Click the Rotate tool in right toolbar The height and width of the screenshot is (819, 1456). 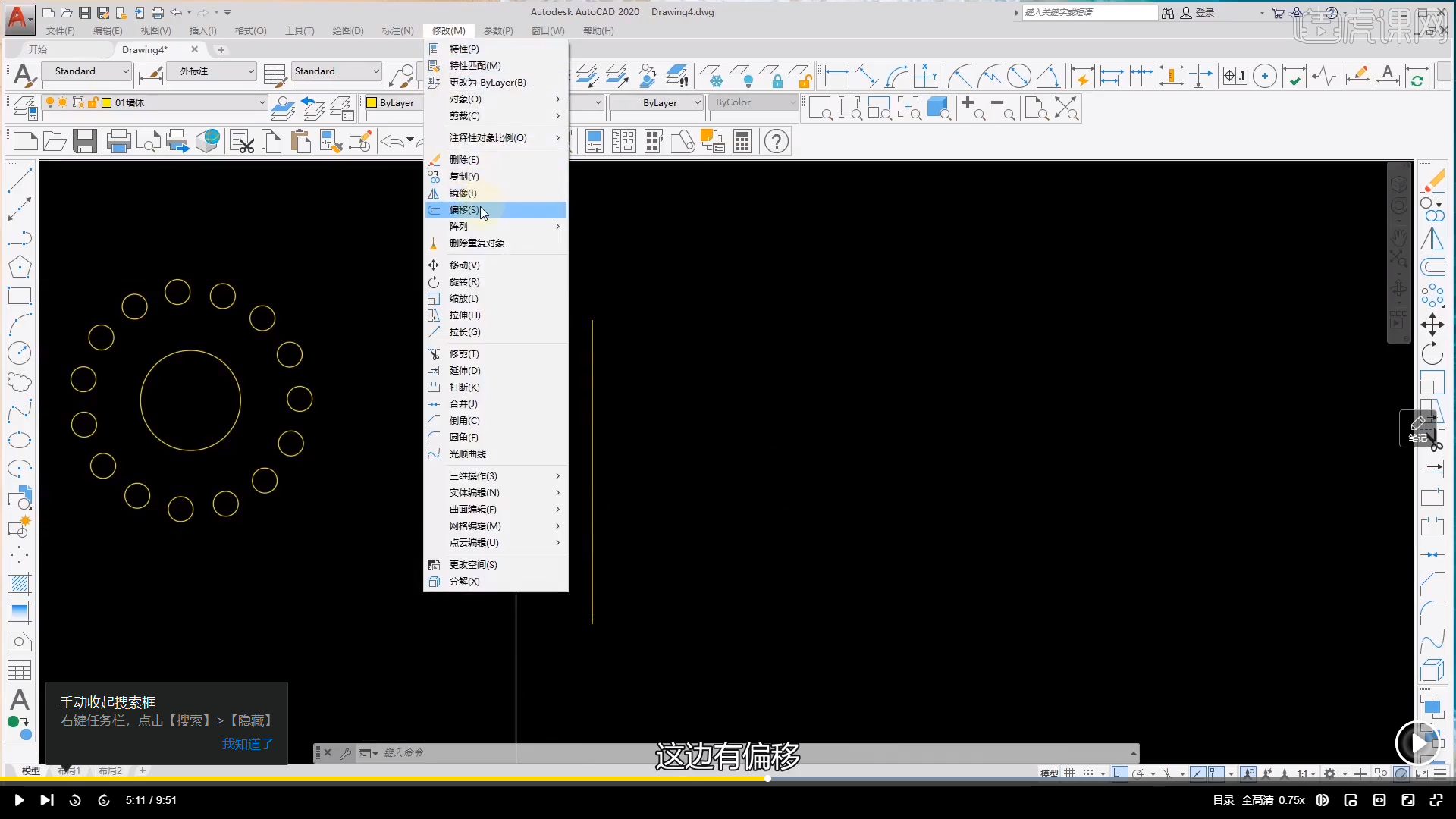[x=1432, y=353]
